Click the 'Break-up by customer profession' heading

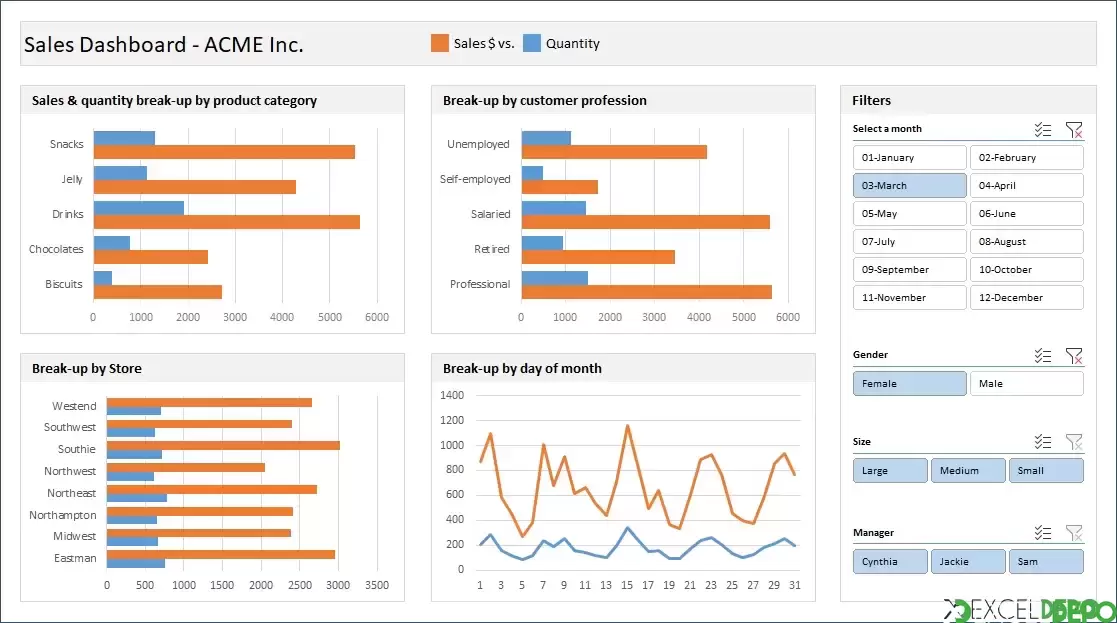pos(545,100)
